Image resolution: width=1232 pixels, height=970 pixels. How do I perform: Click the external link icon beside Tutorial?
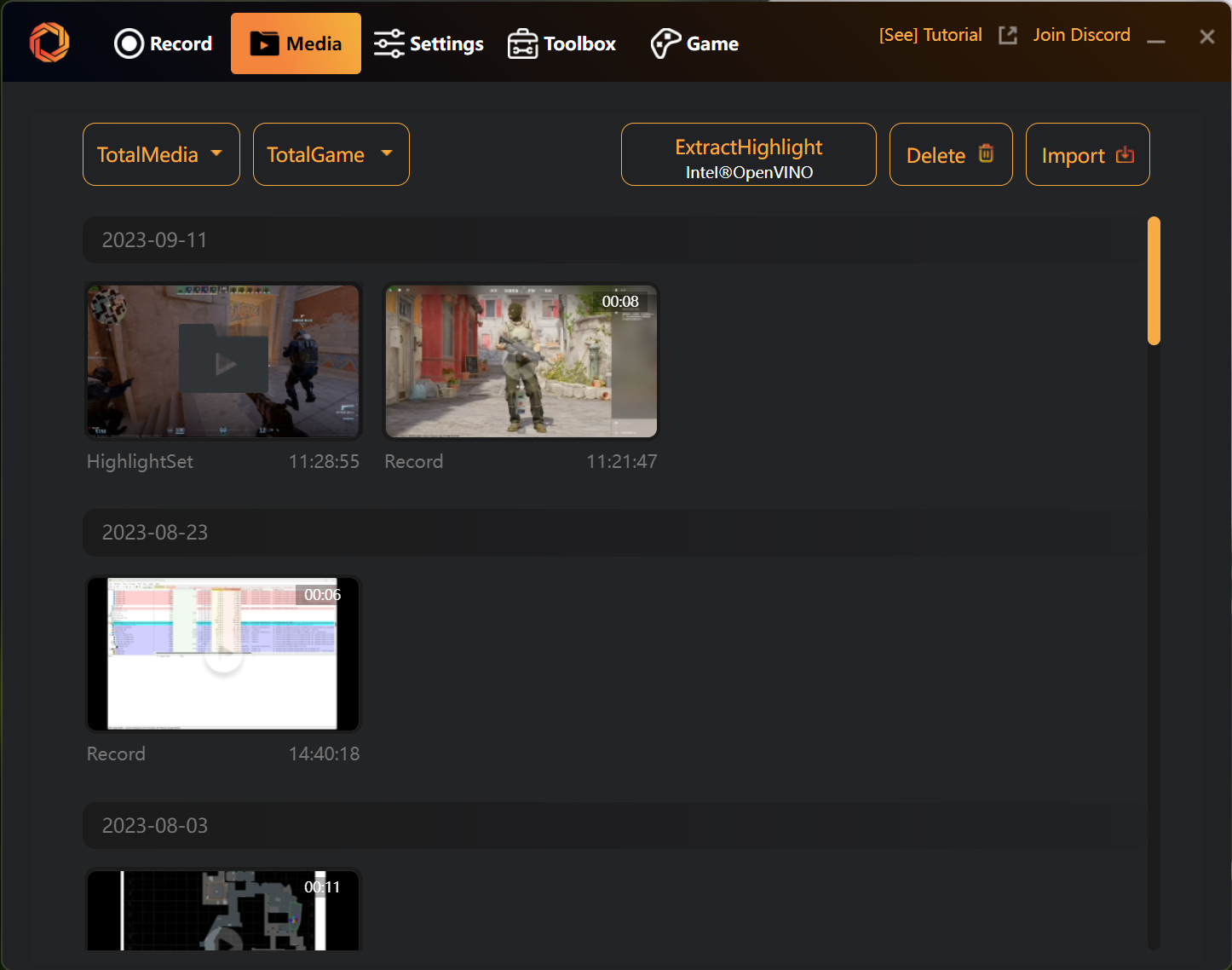pos(1008,35)
